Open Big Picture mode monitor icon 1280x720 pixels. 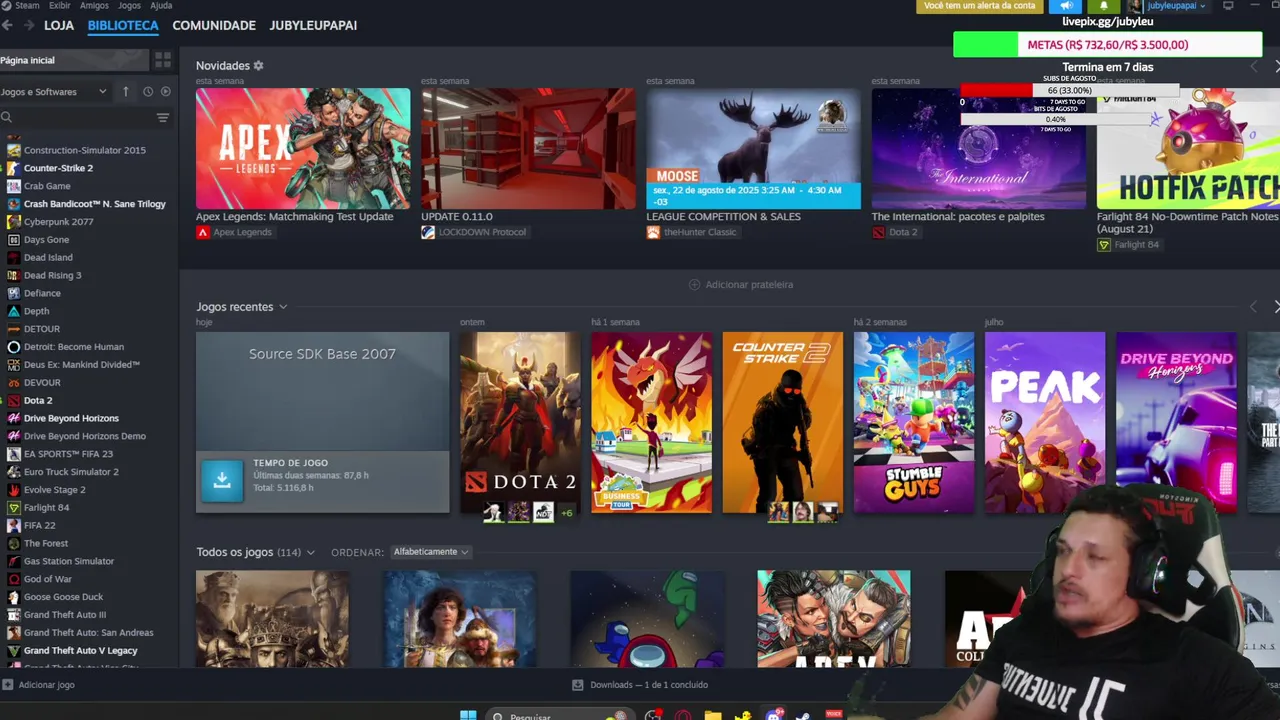coord(1228,6)
